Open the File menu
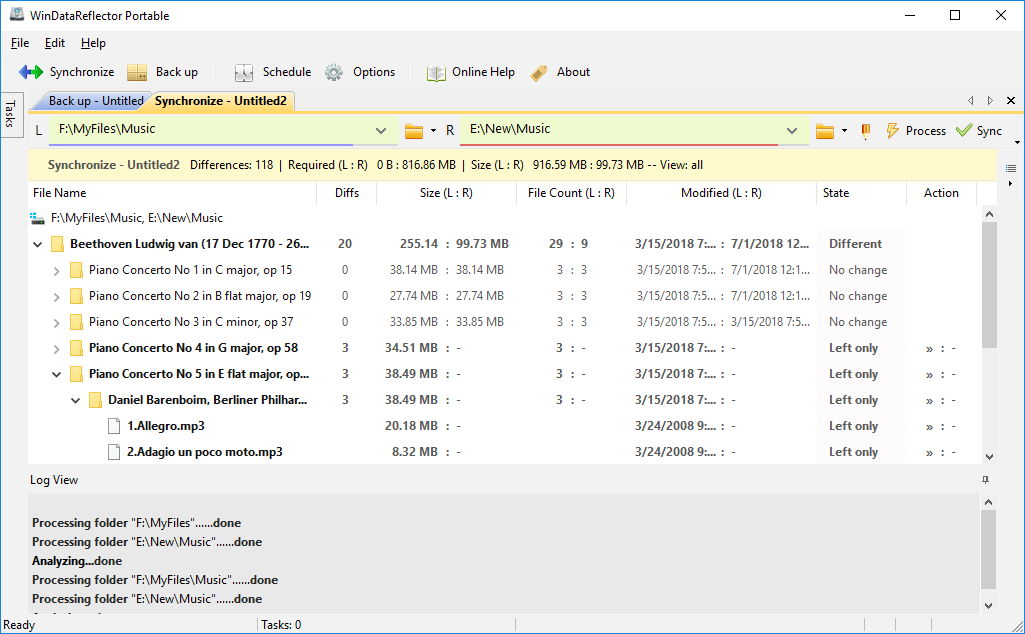This screenshot has height=634, width=1025. tap(20, 43)
